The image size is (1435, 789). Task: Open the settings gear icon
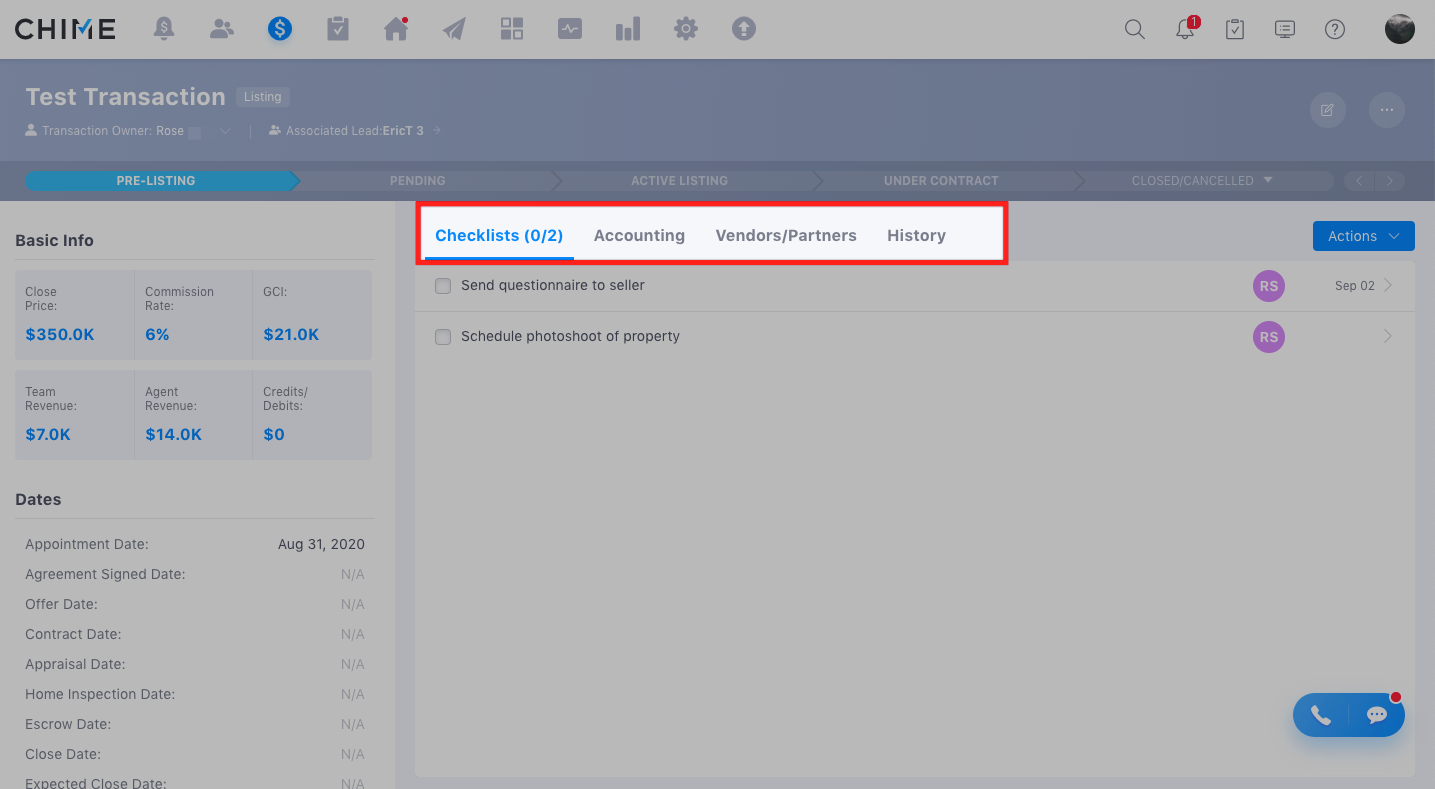[685, 29]
